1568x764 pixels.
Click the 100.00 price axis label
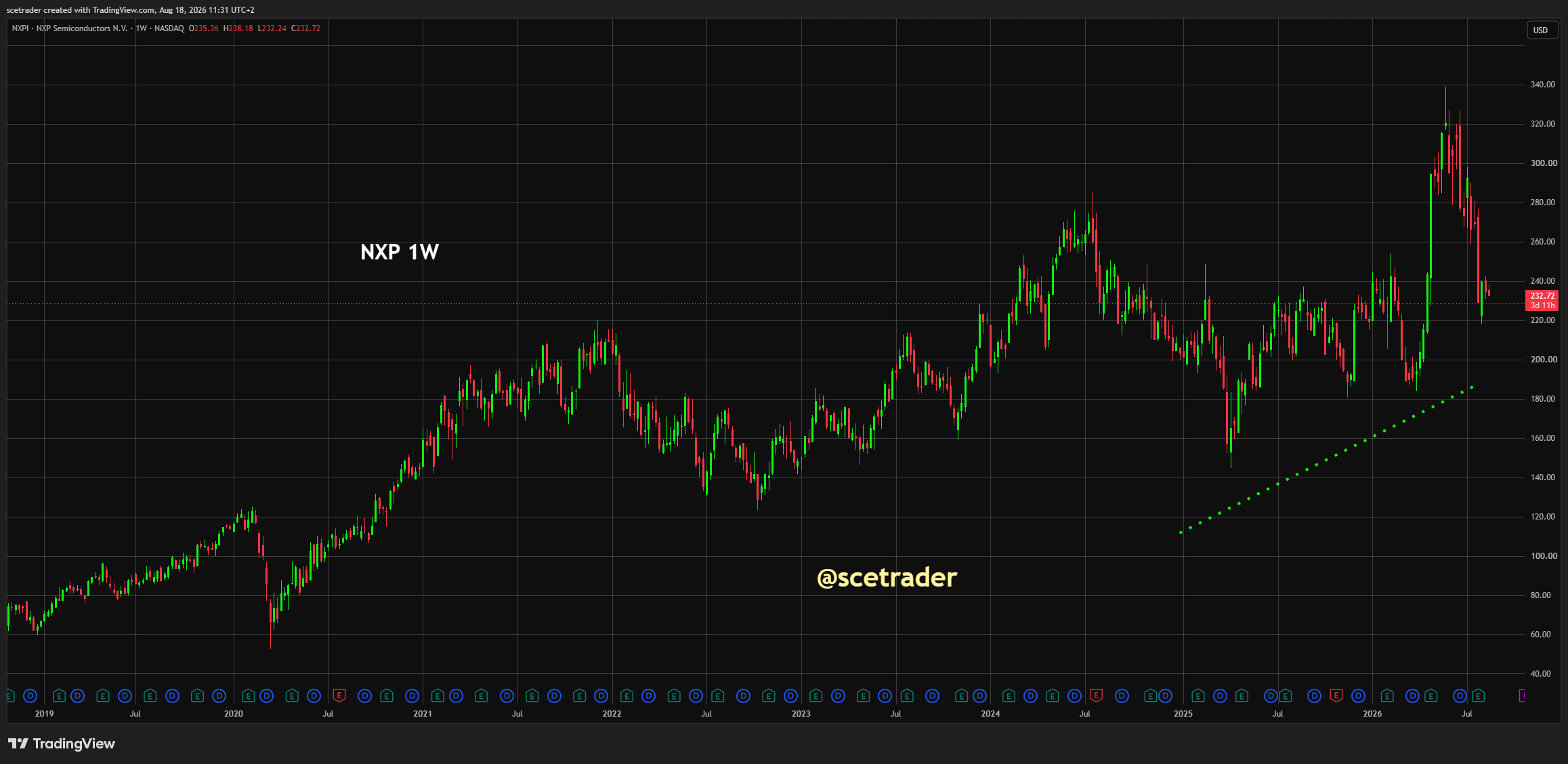coord(1544,556)
